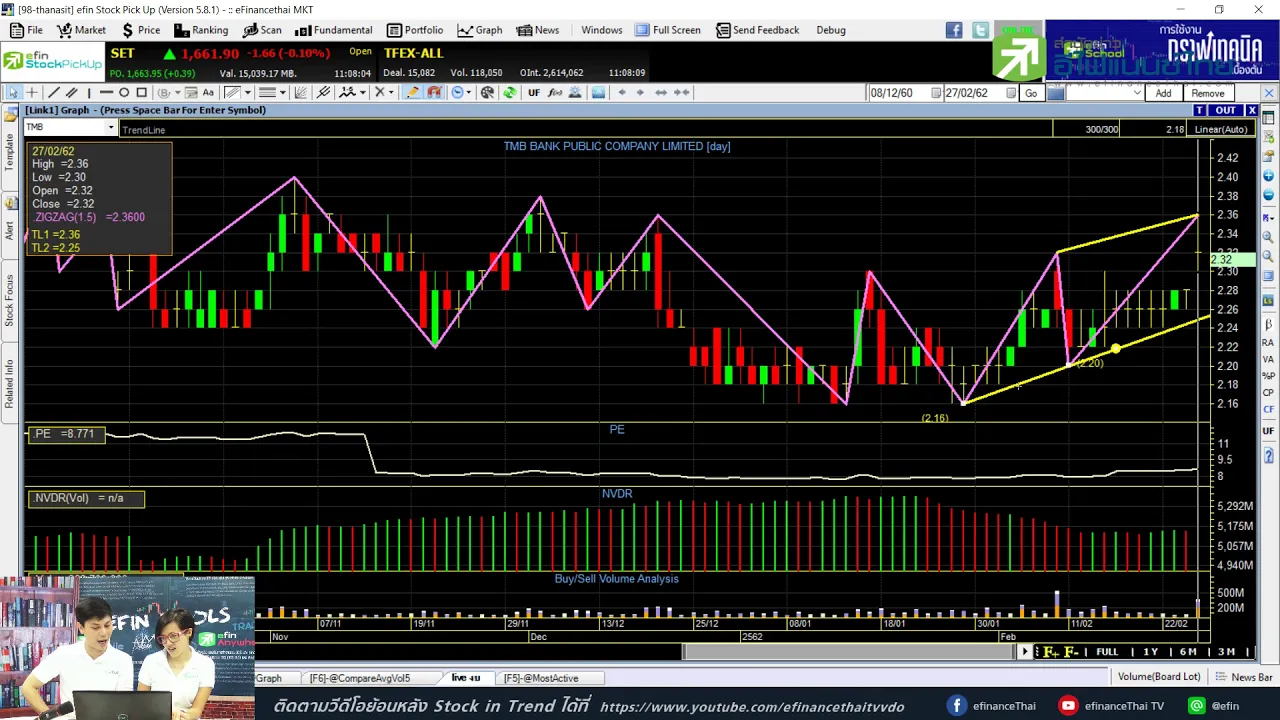The width and height of the screenshot is (1280, 720).
Task: Toggle the OUT button in graph header
Action: 1225,110
